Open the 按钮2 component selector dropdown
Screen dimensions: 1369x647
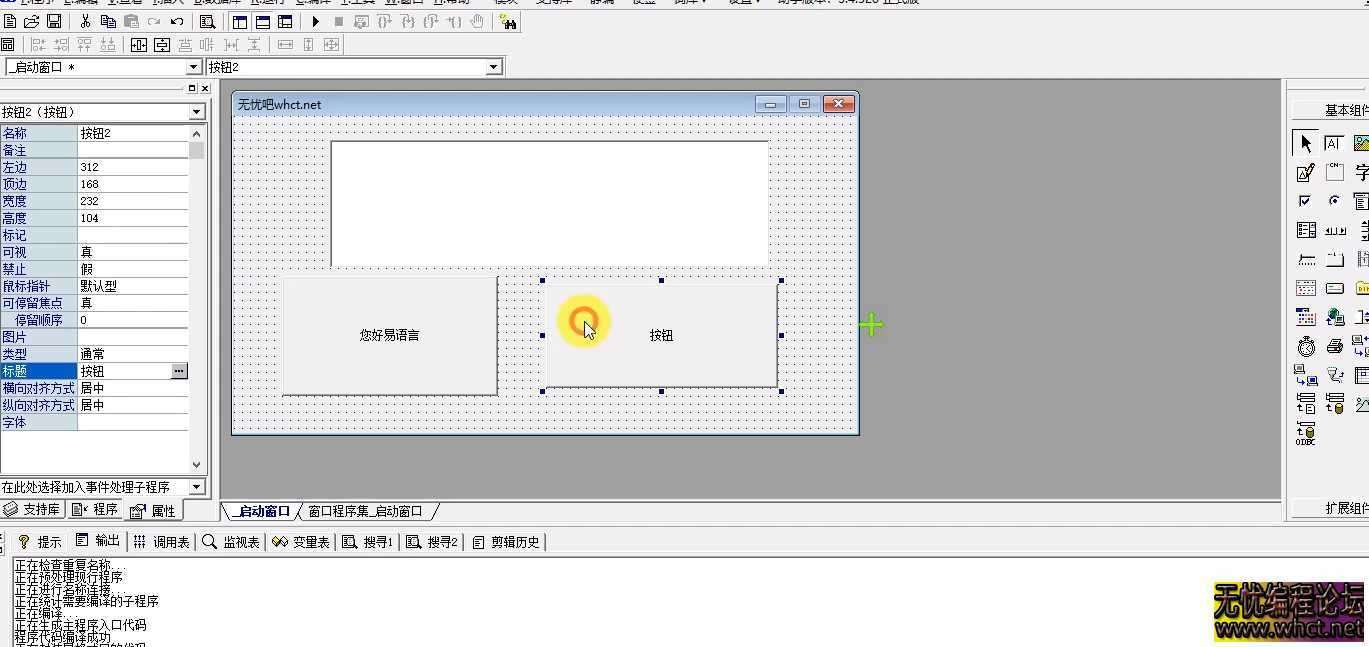493,67
